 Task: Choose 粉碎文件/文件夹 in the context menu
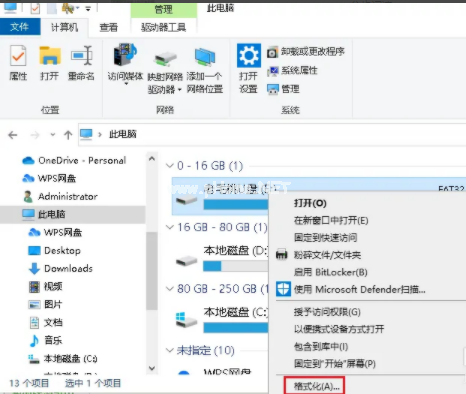327,255
